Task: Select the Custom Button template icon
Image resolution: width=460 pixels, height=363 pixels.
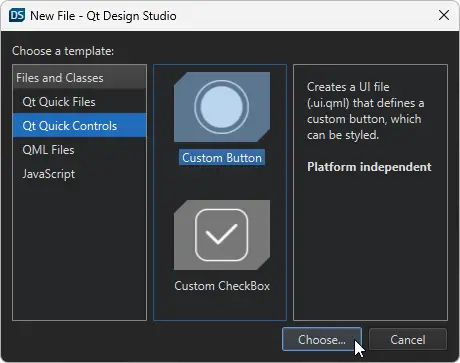Action: click(222, 107)
